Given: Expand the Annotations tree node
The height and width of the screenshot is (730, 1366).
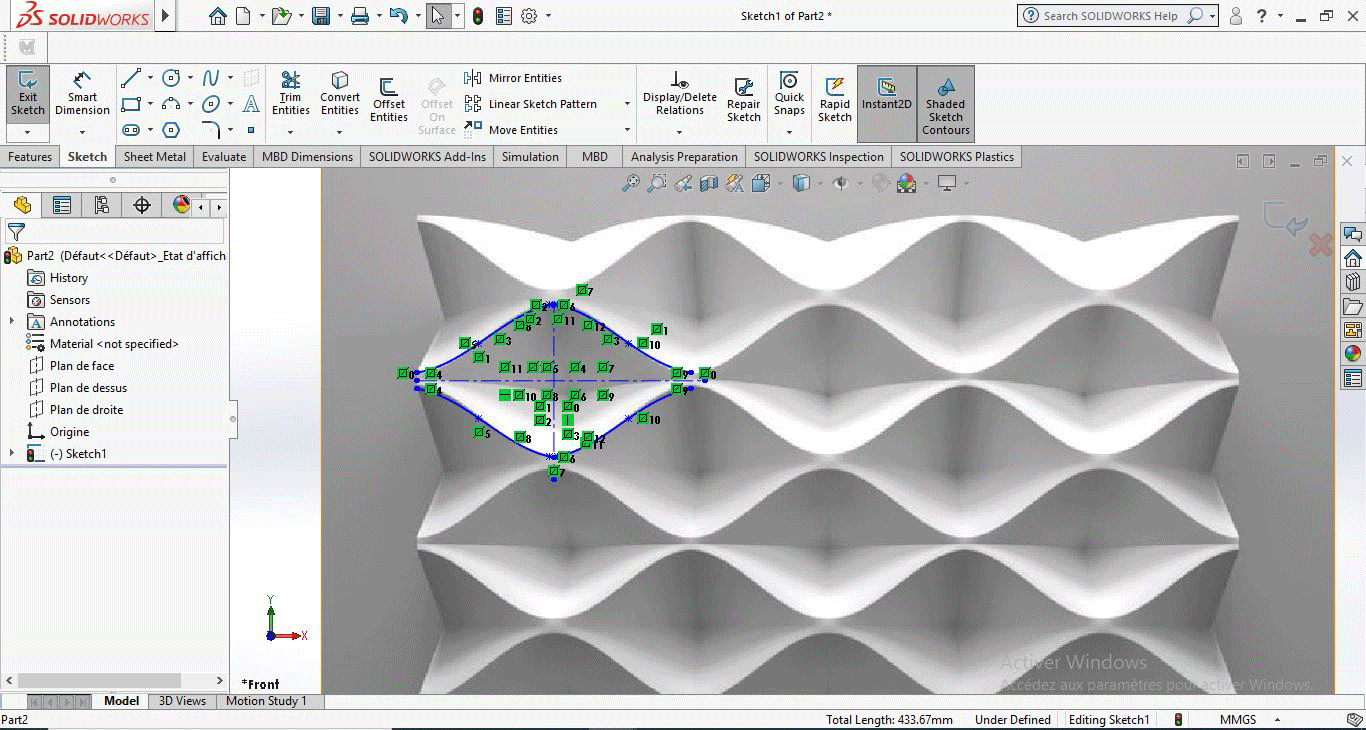Looking at the screenshot, I should click(x=12, y=322).
